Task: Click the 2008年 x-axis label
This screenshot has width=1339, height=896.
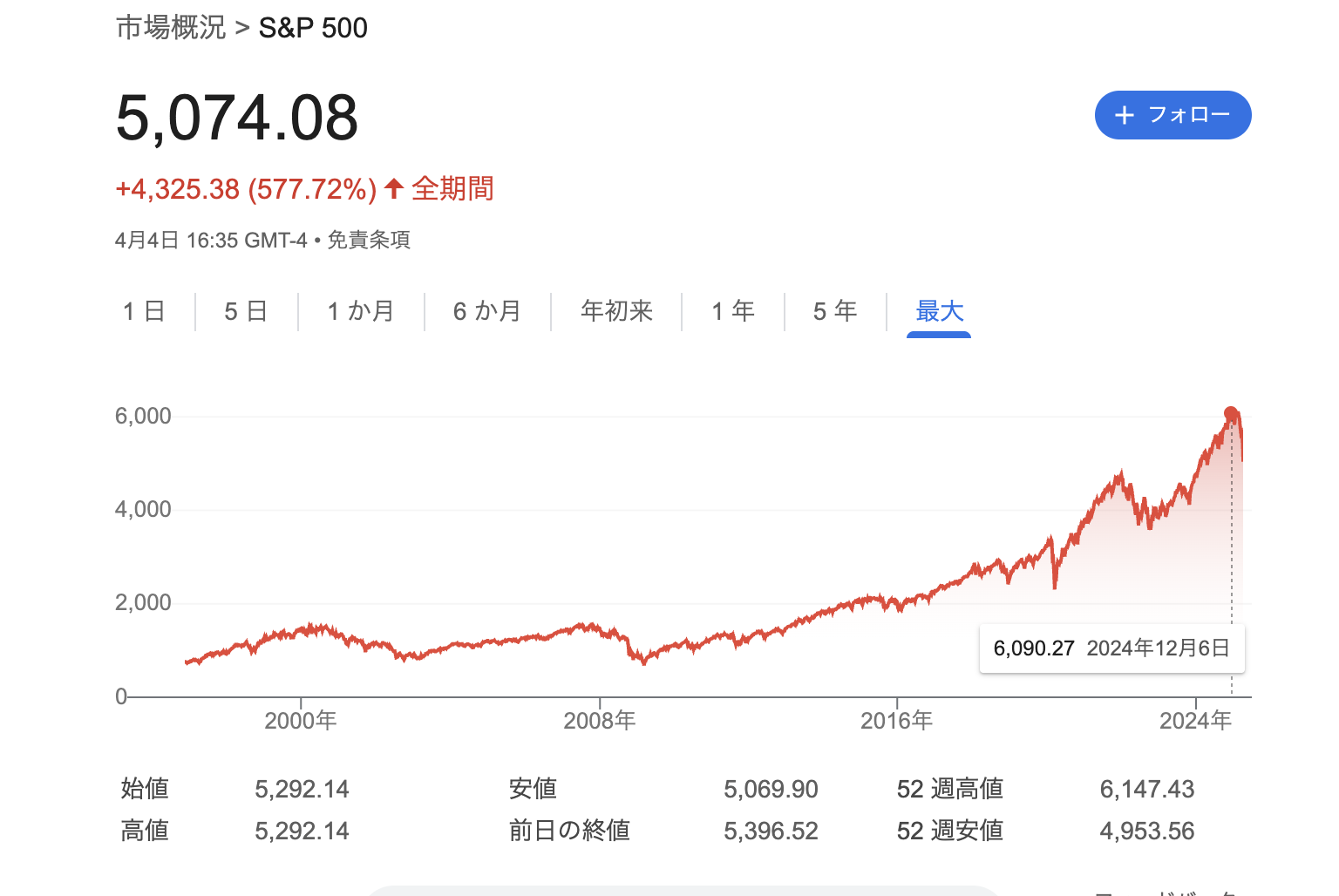Action: pyautogui.click(x=600, y=721)
